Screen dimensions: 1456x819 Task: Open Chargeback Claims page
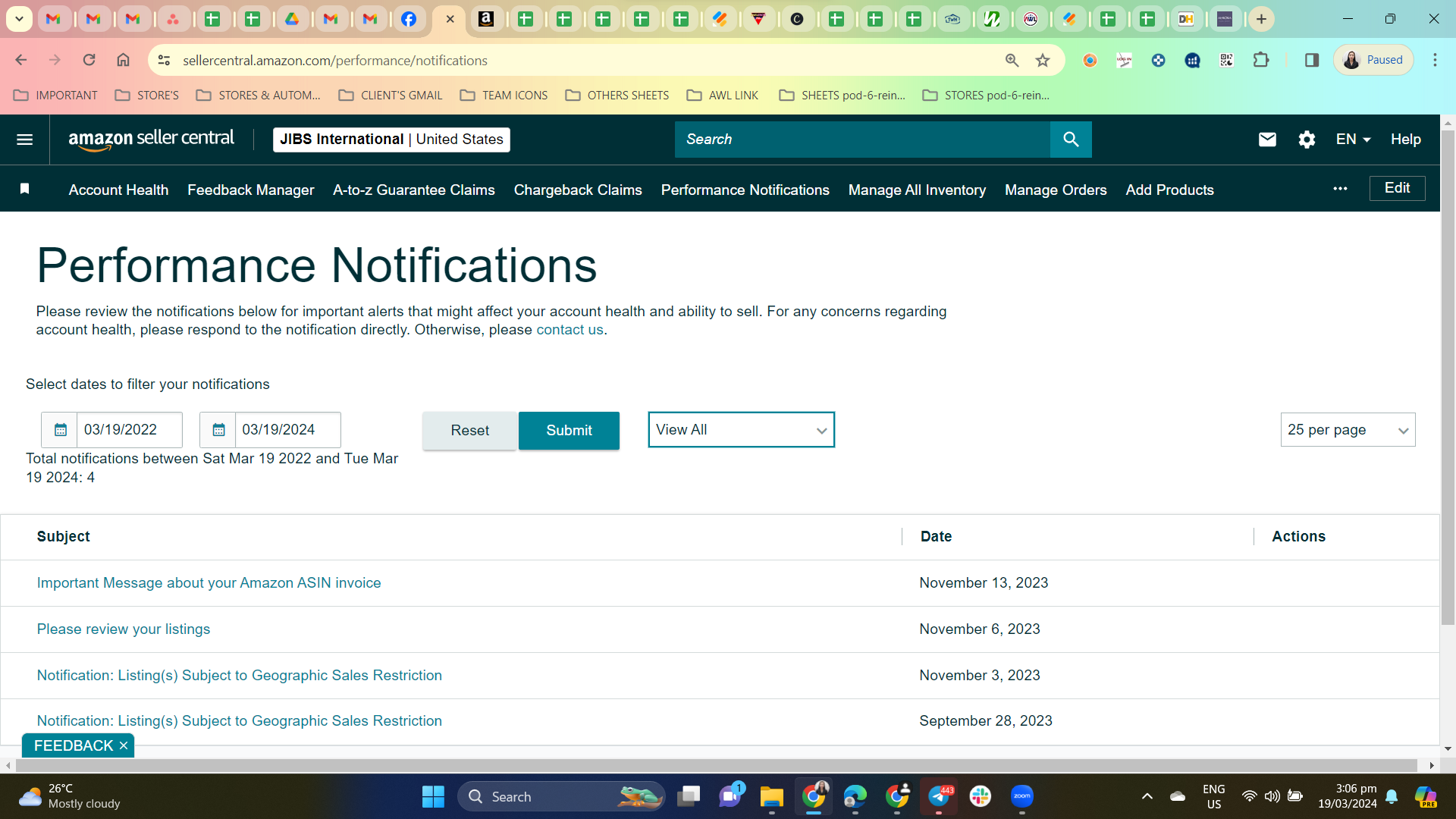coord(578,190)
